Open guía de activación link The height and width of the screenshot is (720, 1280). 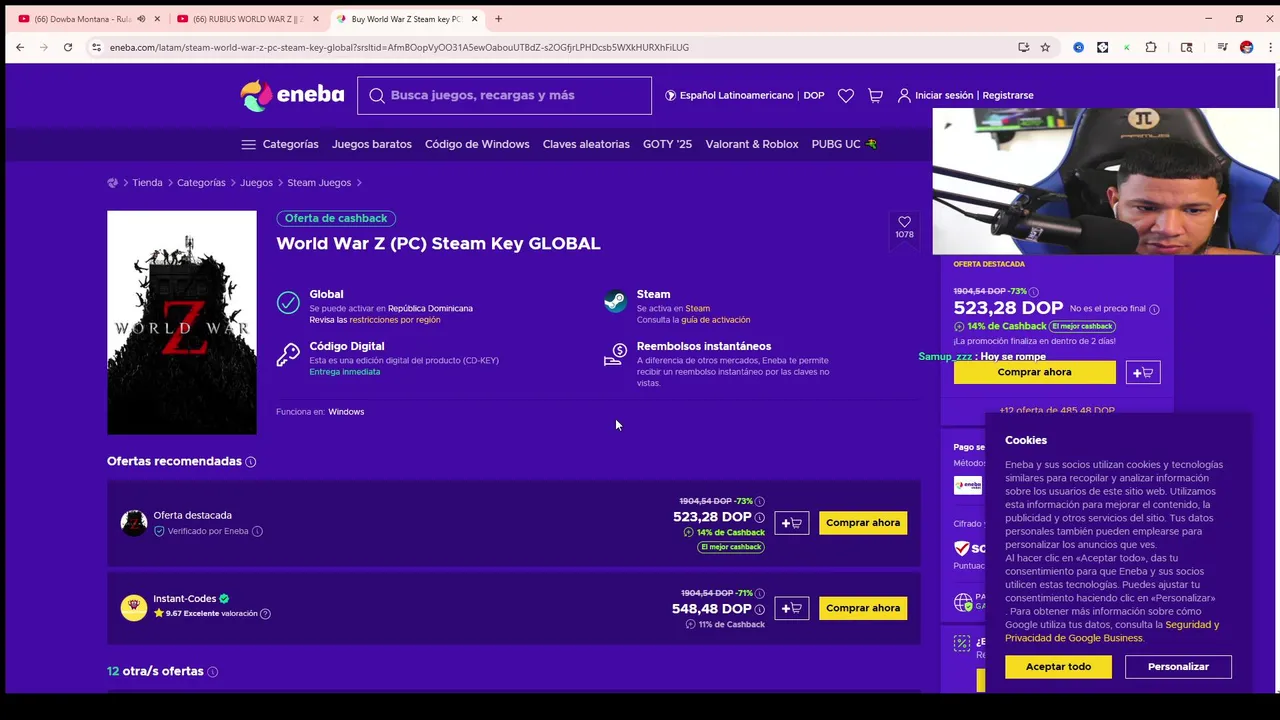[x=715, y=320]
